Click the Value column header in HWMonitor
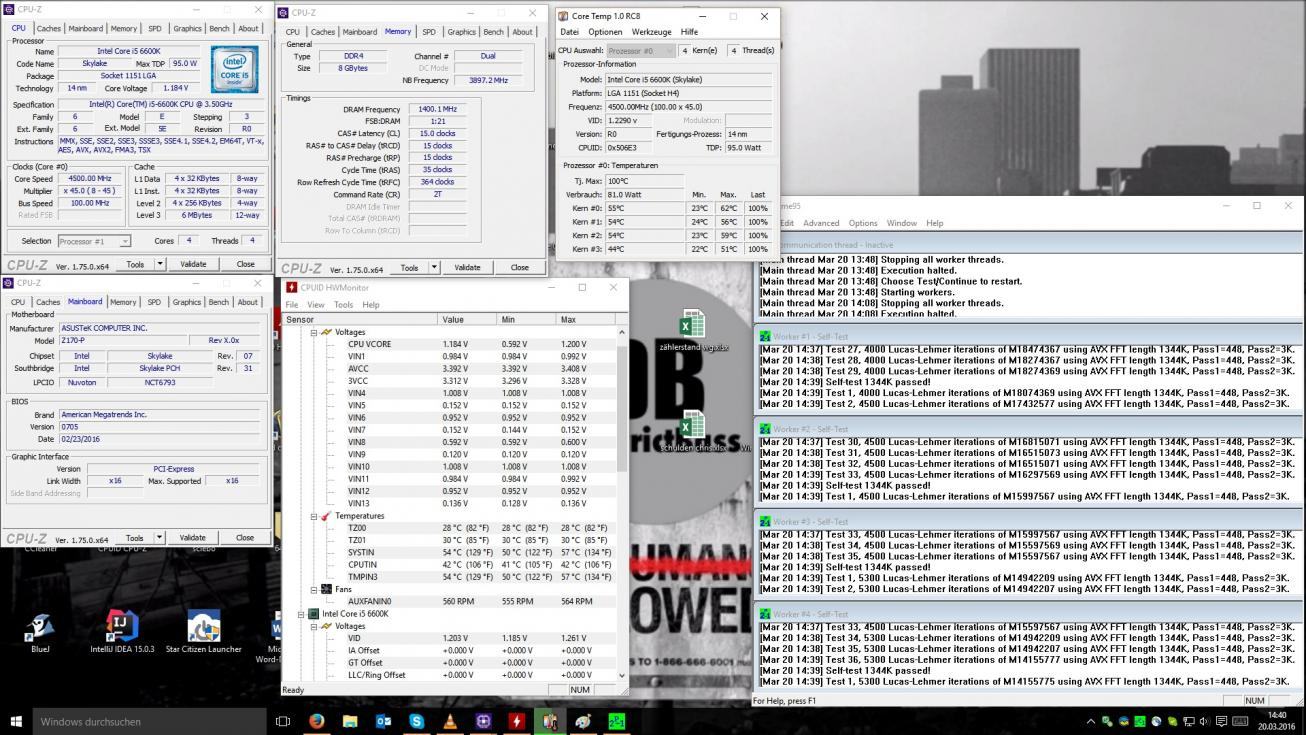 pos(467,319)
